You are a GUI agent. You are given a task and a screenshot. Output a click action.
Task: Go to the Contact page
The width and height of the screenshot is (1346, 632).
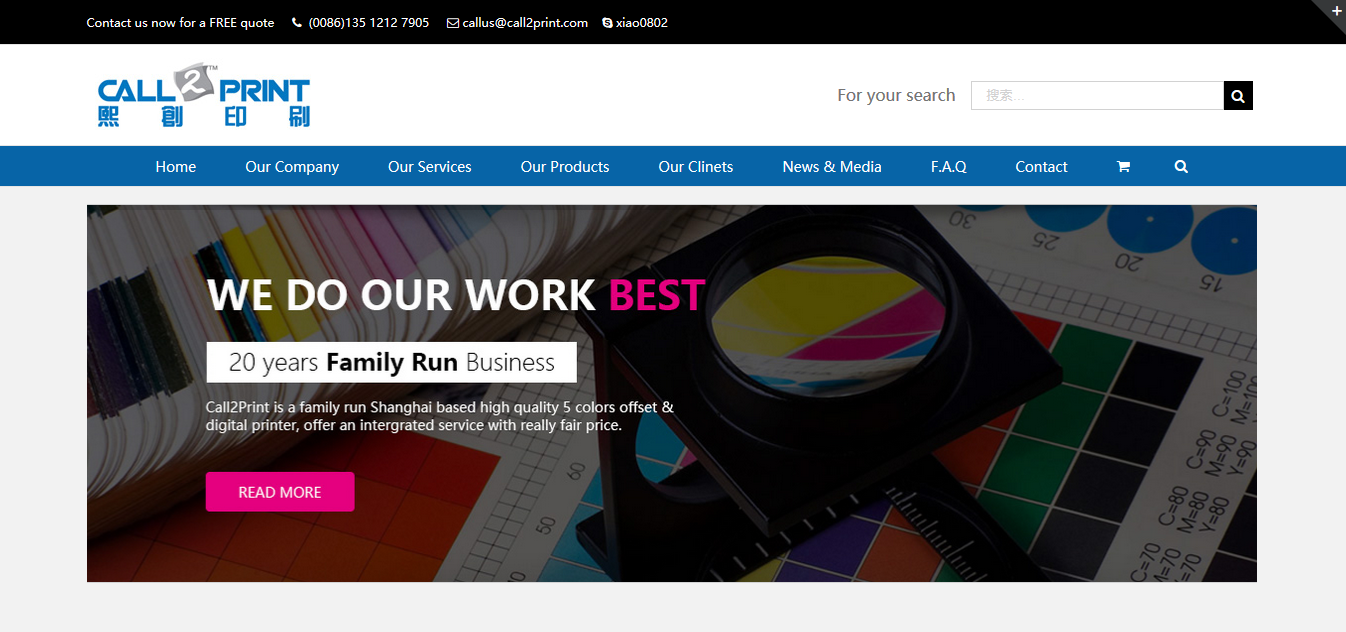coord(1041,167)
